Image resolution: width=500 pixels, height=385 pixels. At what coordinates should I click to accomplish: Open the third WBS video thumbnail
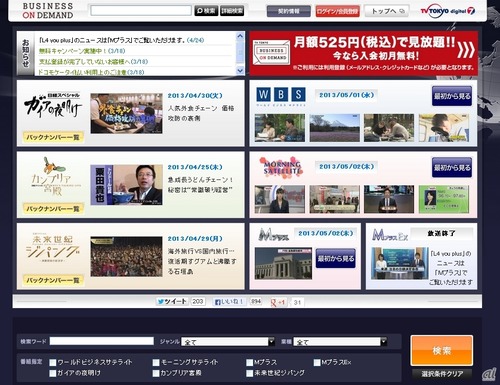(x=389, y=128)
